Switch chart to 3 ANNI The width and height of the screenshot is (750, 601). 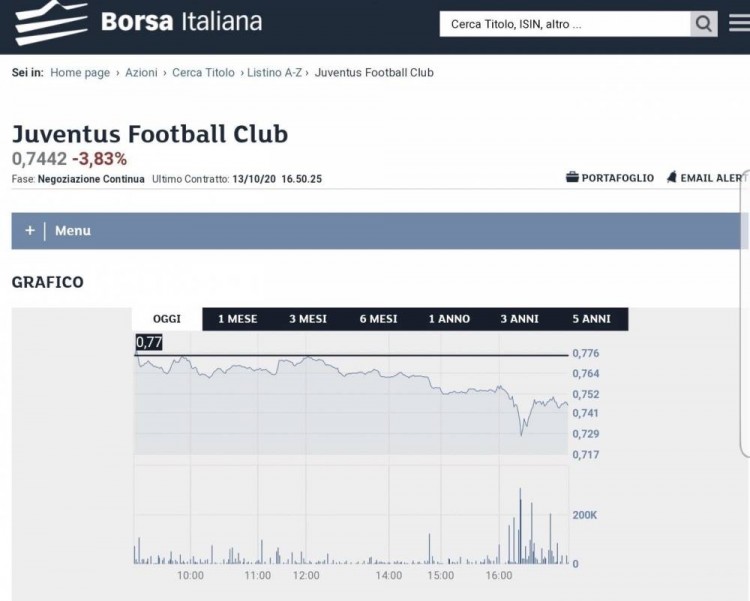(x=519, y=319)
